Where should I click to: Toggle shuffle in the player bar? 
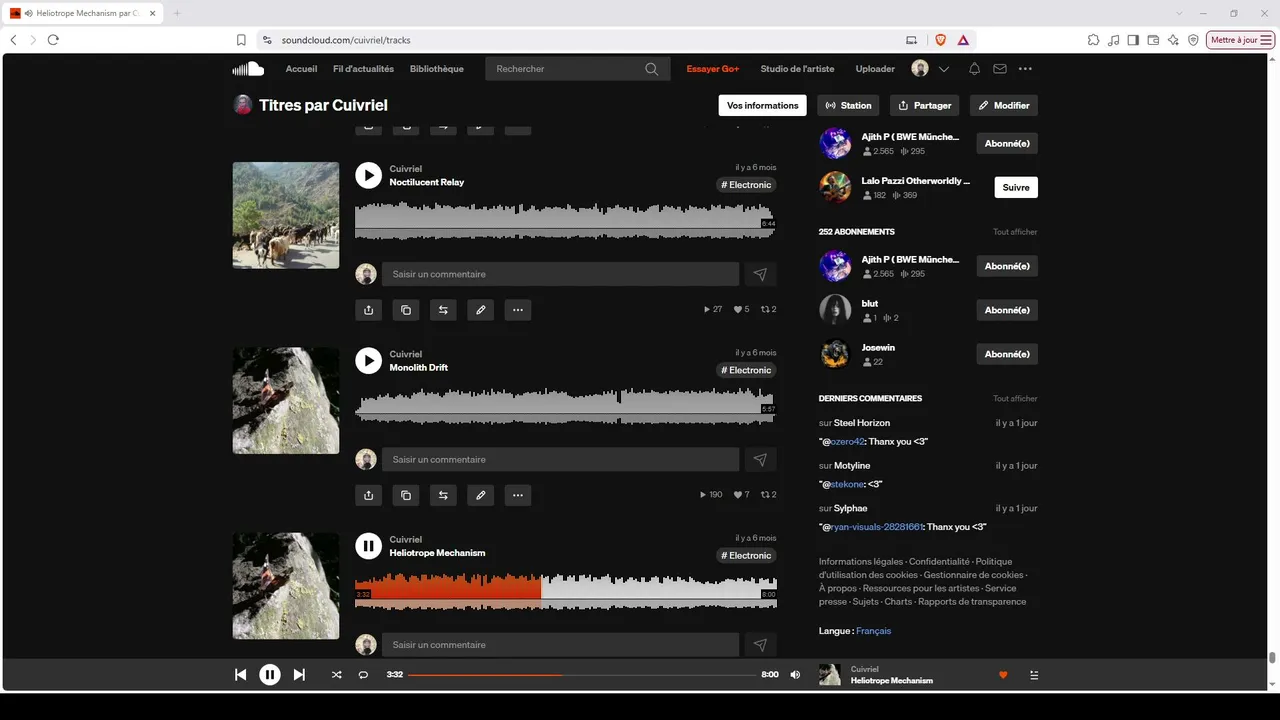(337, 675)
